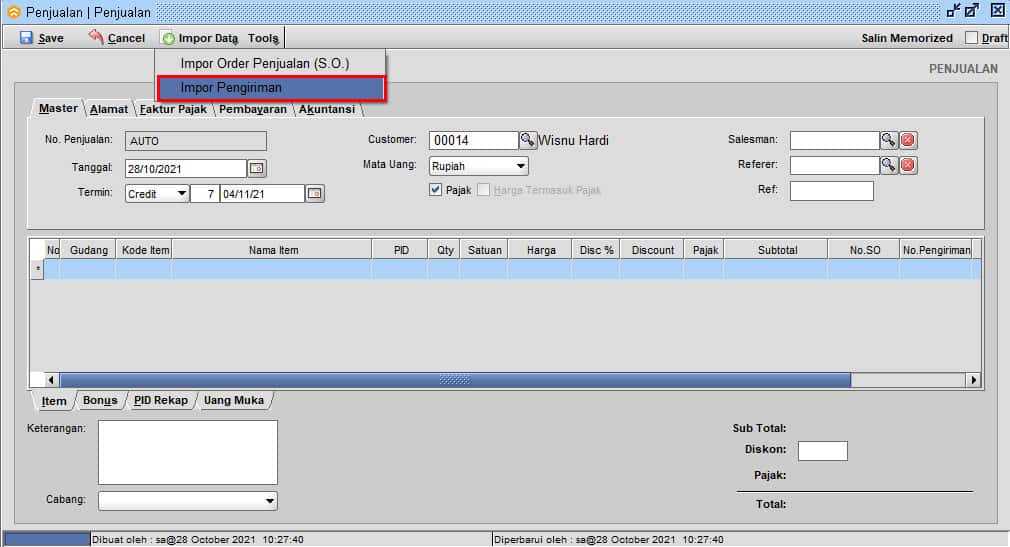
Task: Click the Cancel undo arrow icon
Action: point(96,38)
